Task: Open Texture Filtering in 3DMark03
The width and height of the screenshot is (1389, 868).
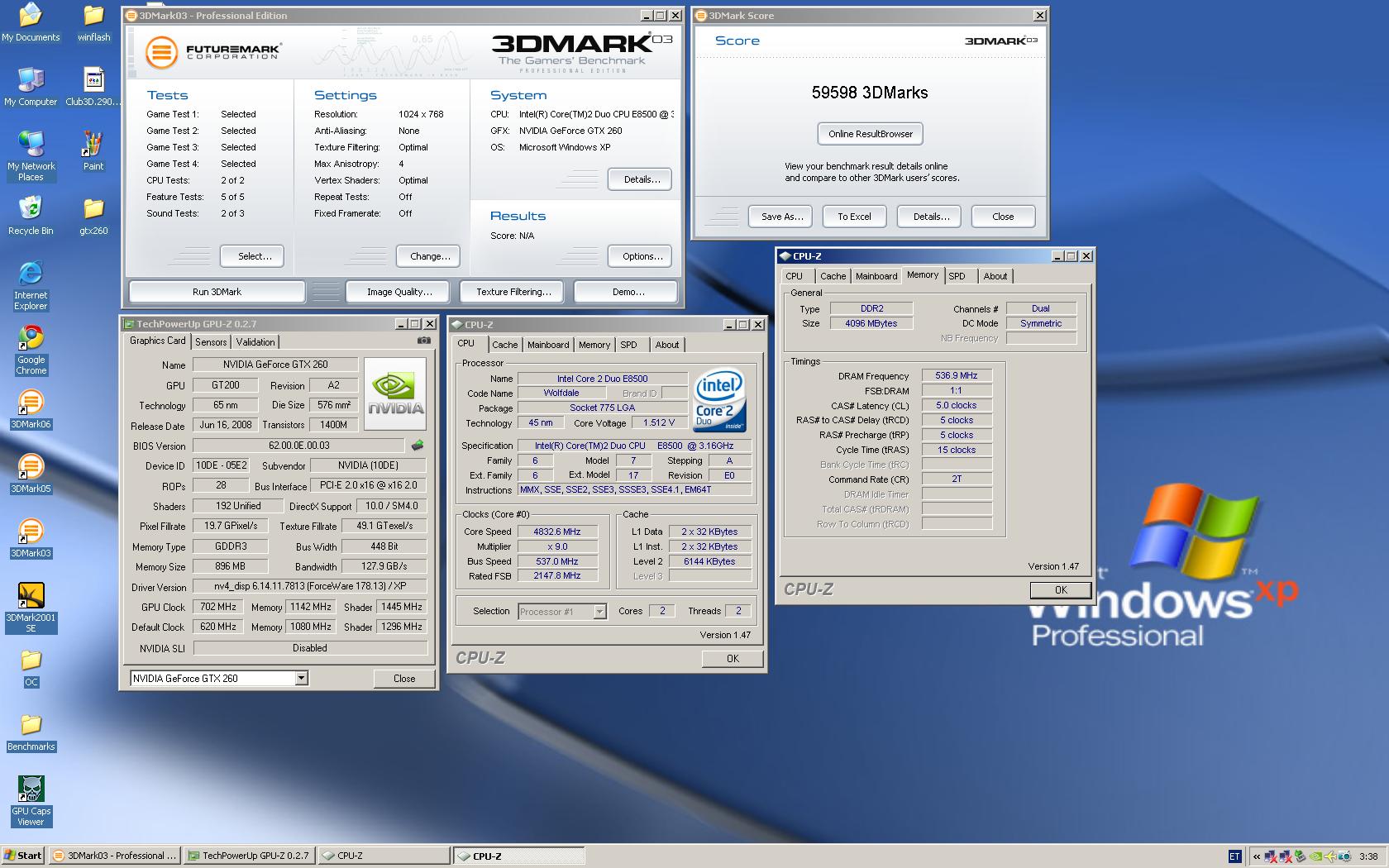Action: pyautogui.click(x=513, y=292)
